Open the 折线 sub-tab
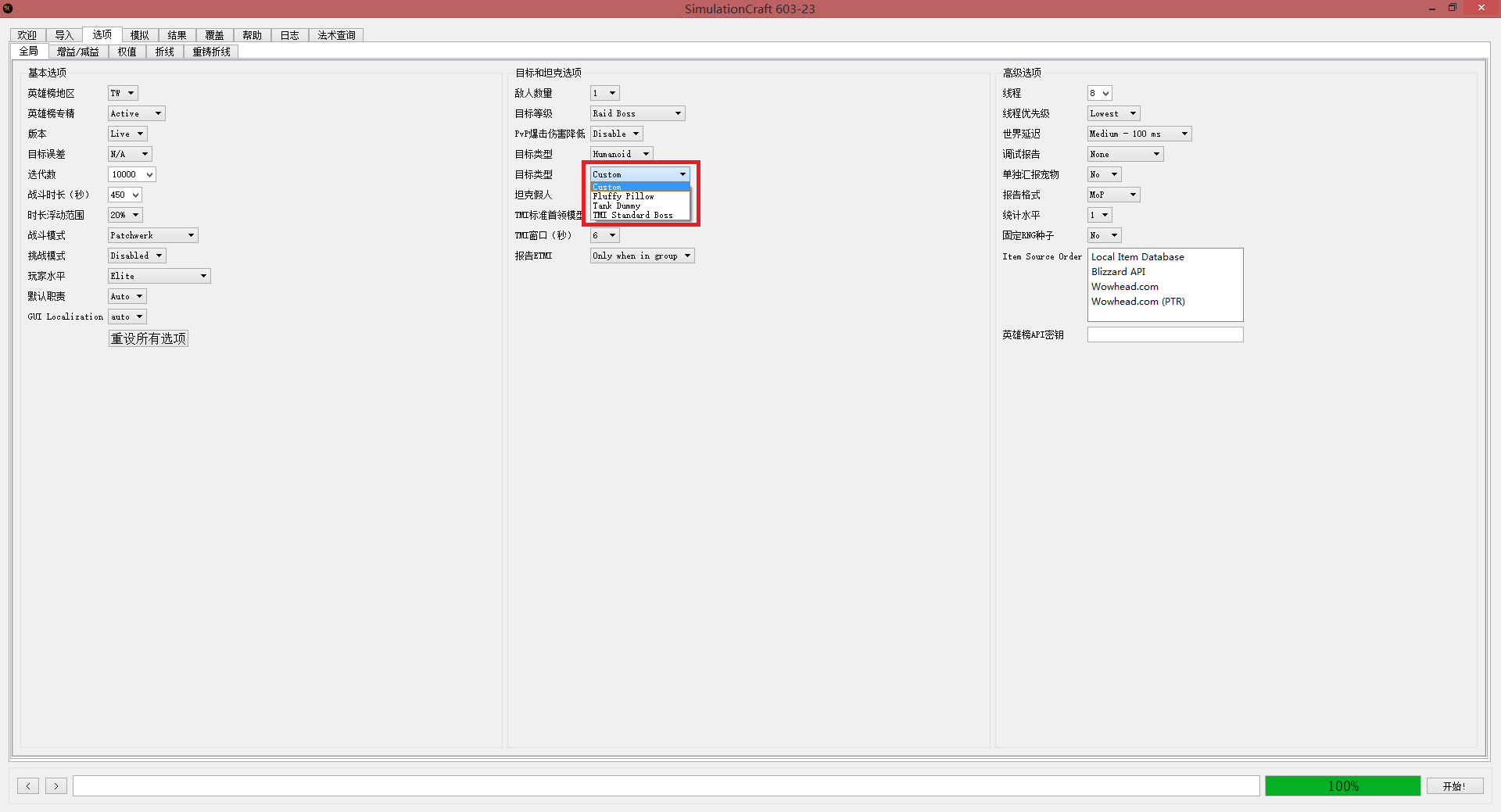 coord(165,52)
